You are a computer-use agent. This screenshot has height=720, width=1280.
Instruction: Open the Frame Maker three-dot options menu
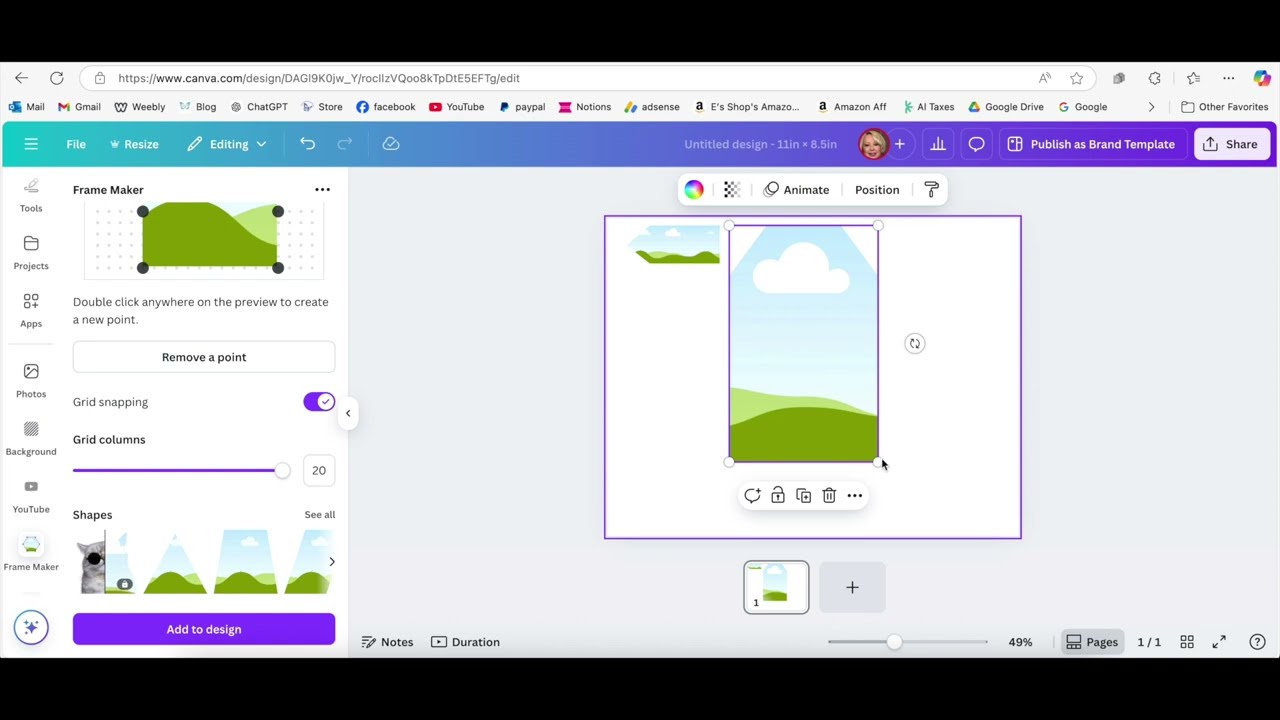point(322,190)
